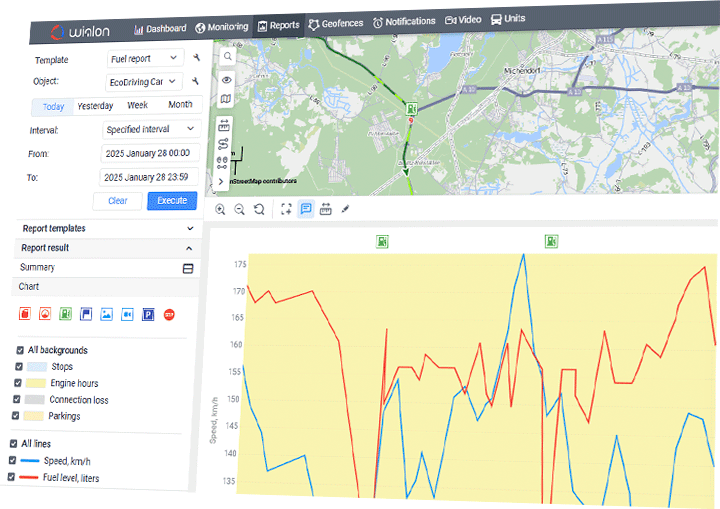
Task: Uncheck the All backgrounds checkbox
Action: (x=19, y=350)
